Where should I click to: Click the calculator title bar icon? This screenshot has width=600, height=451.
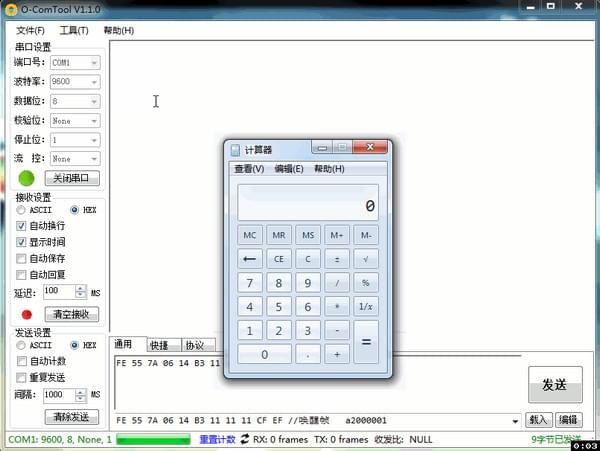[x=235, y=150]
